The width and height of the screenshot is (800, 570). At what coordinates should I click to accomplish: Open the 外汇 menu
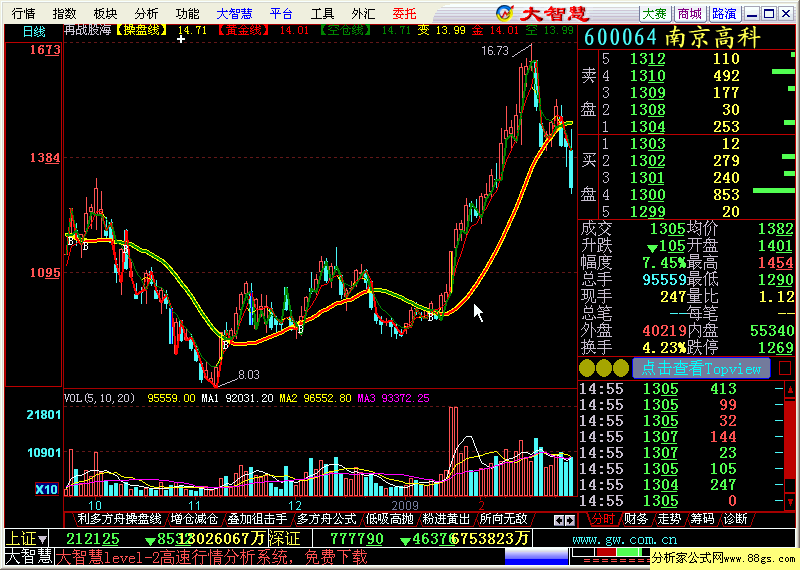pyautogui.click(x=363, y=14)
